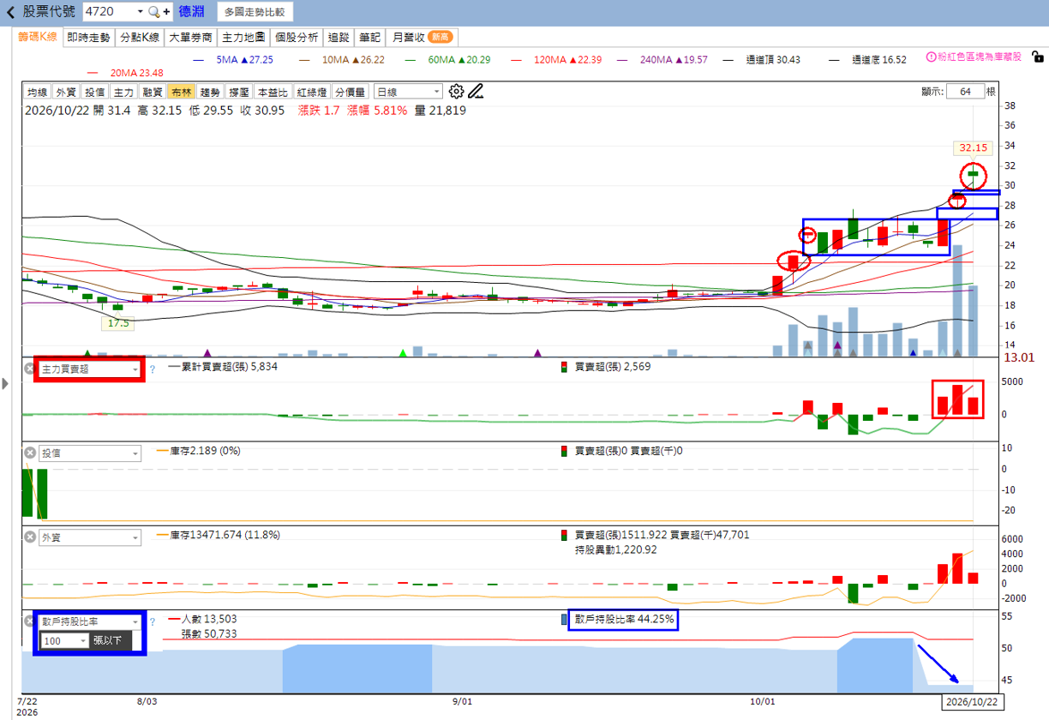Screen dimensions: 1049x720
Task: Toggle the 紅綠燈 indicator button
Action: 312,92
